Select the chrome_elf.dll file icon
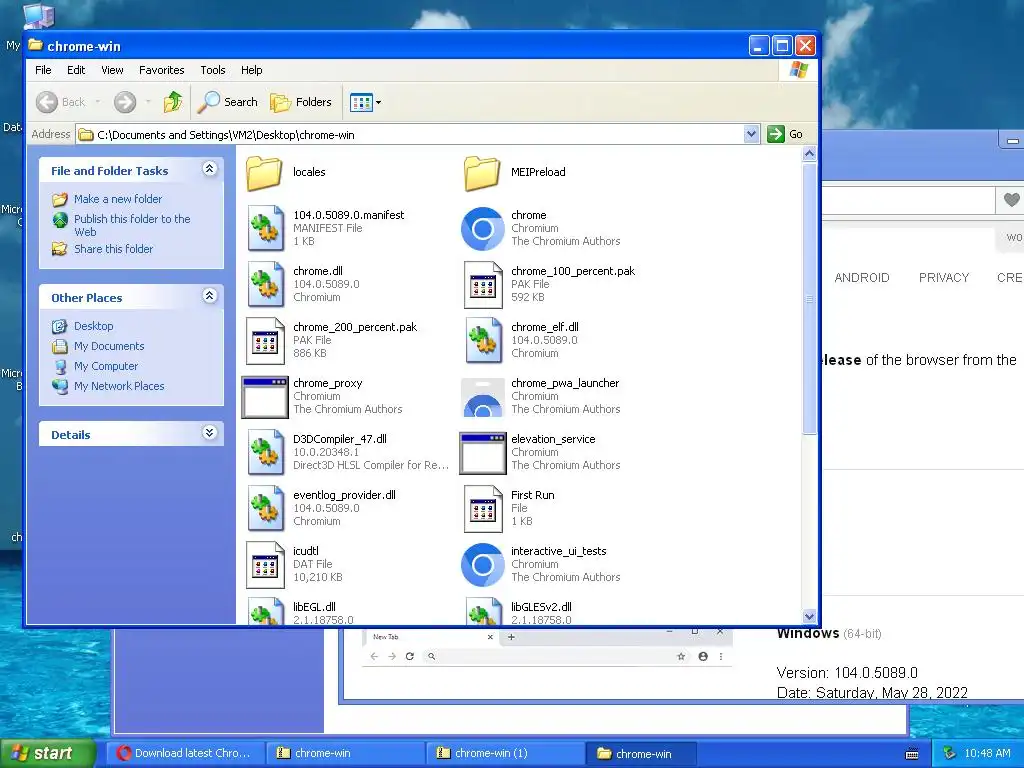Screen dimensions: 1024x768 (483, 340)
